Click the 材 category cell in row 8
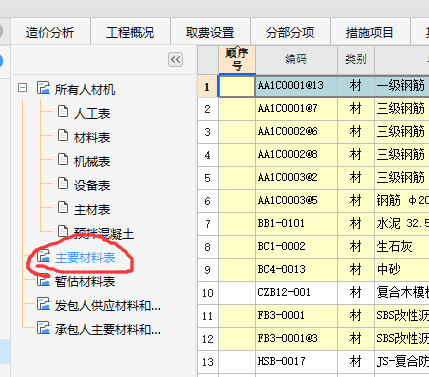429x377 pixels. [x=356, y=247]
